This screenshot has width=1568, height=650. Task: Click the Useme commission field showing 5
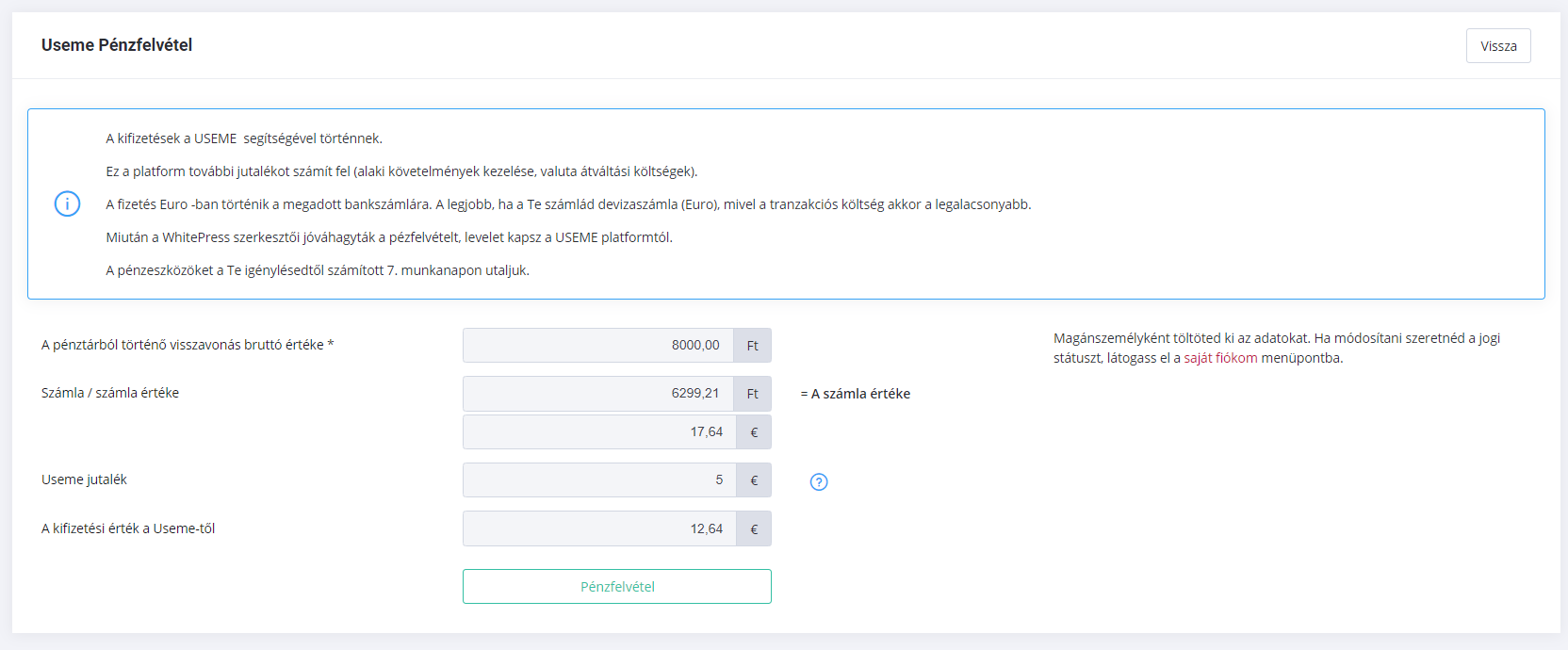tap(599, 479)
